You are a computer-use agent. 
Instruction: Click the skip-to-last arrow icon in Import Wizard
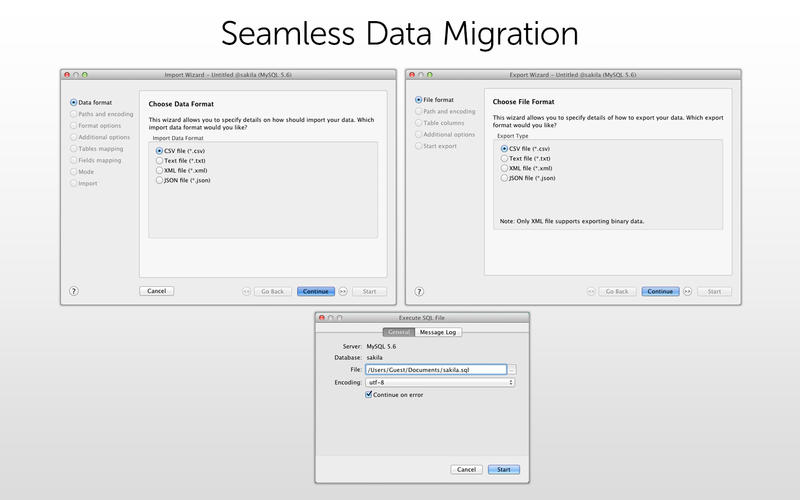pyautogui.click(x=343, y=291)
